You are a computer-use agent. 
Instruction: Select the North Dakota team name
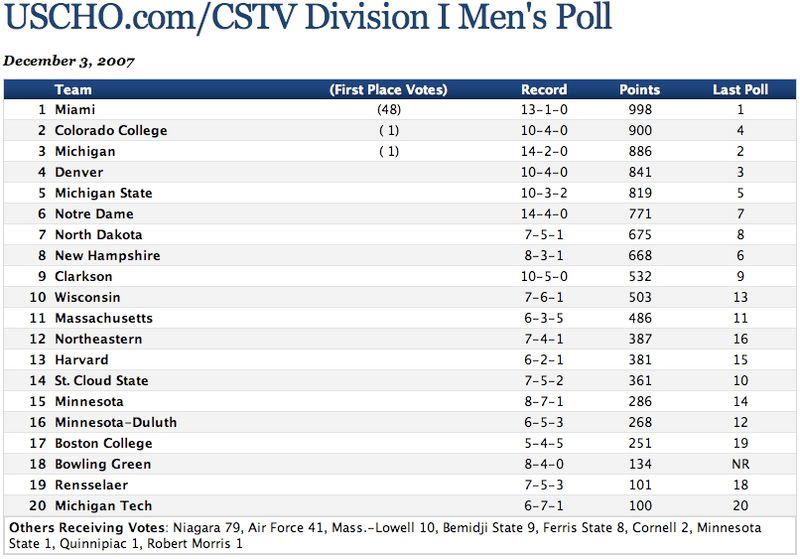coord(98,235)
